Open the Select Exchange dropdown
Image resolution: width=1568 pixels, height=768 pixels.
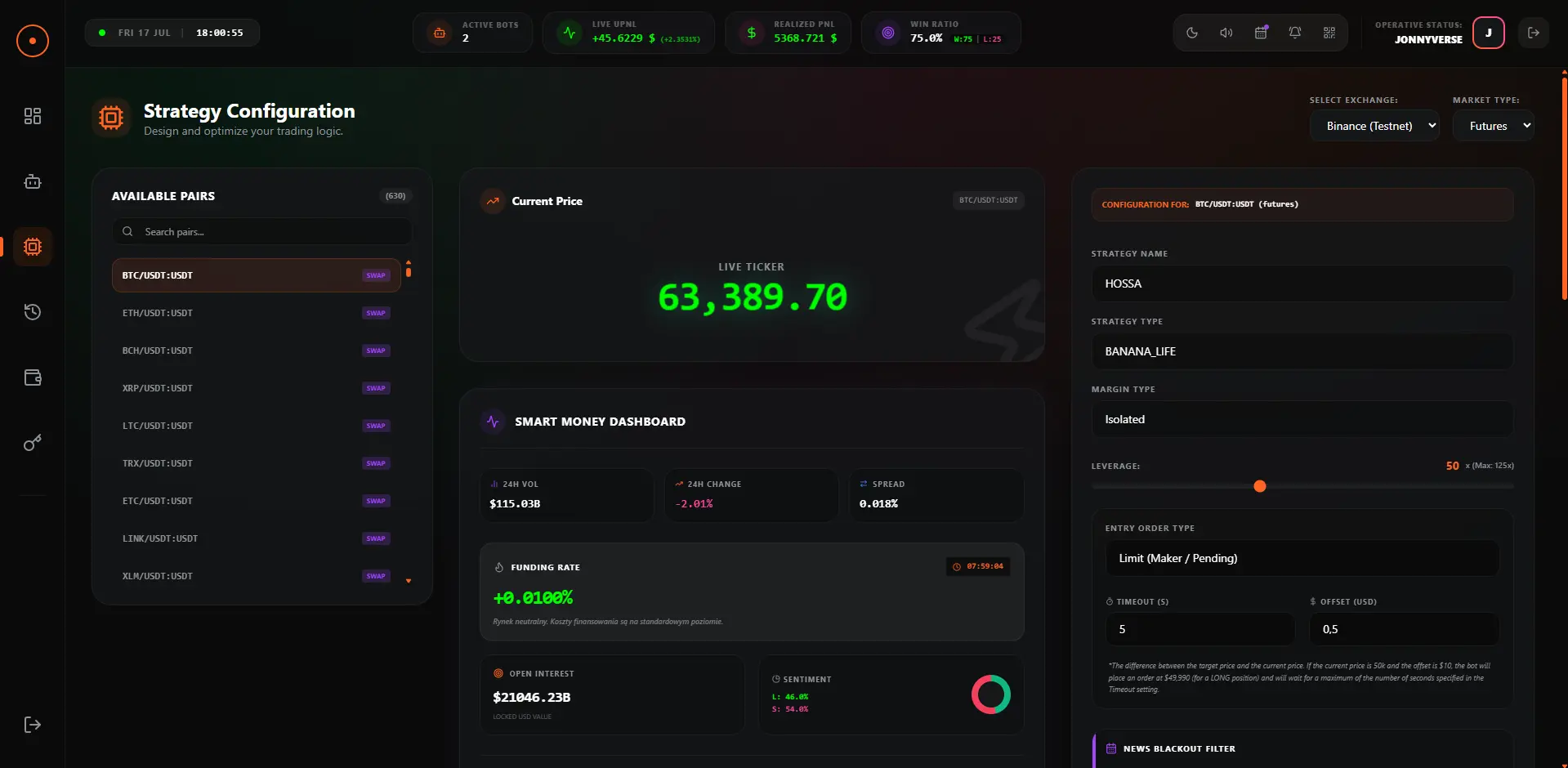click(x=1374, y=126)
